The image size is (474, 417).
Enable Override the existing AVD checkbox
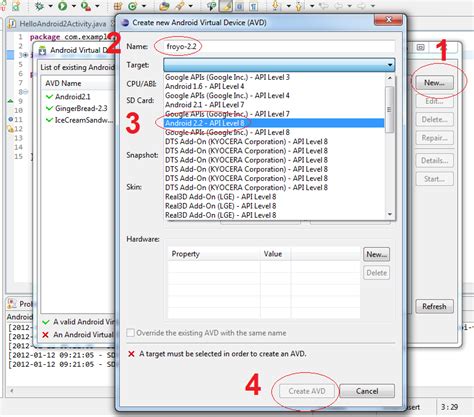coord(131,333)
